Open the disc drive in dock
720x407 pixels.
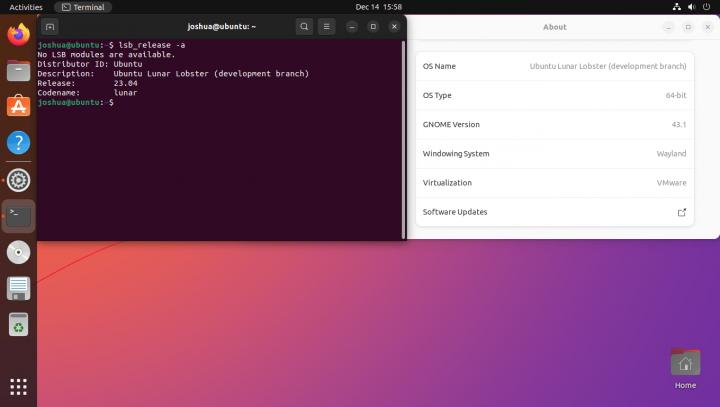18,252
